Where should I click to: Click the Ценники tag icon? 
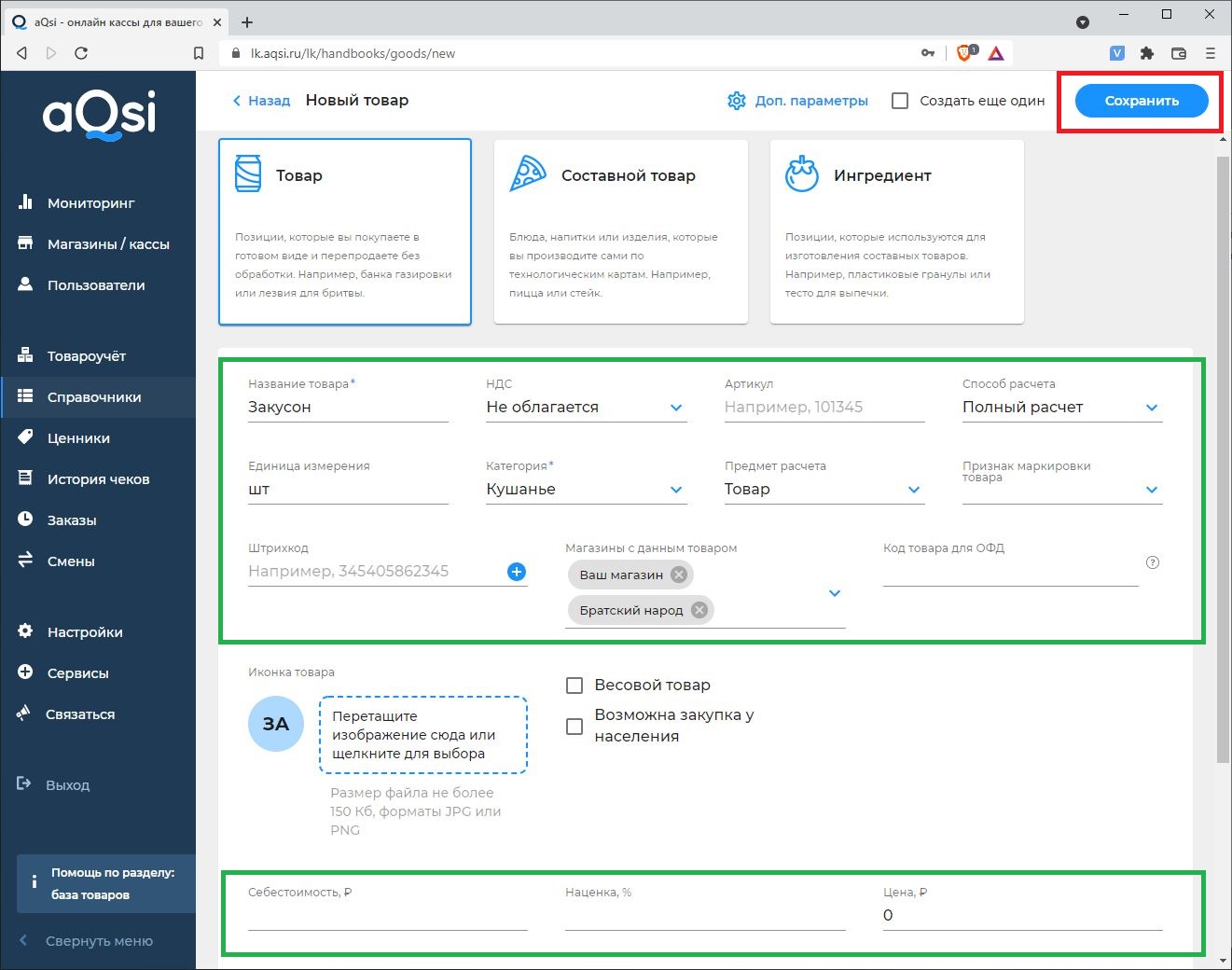[25, 437]
